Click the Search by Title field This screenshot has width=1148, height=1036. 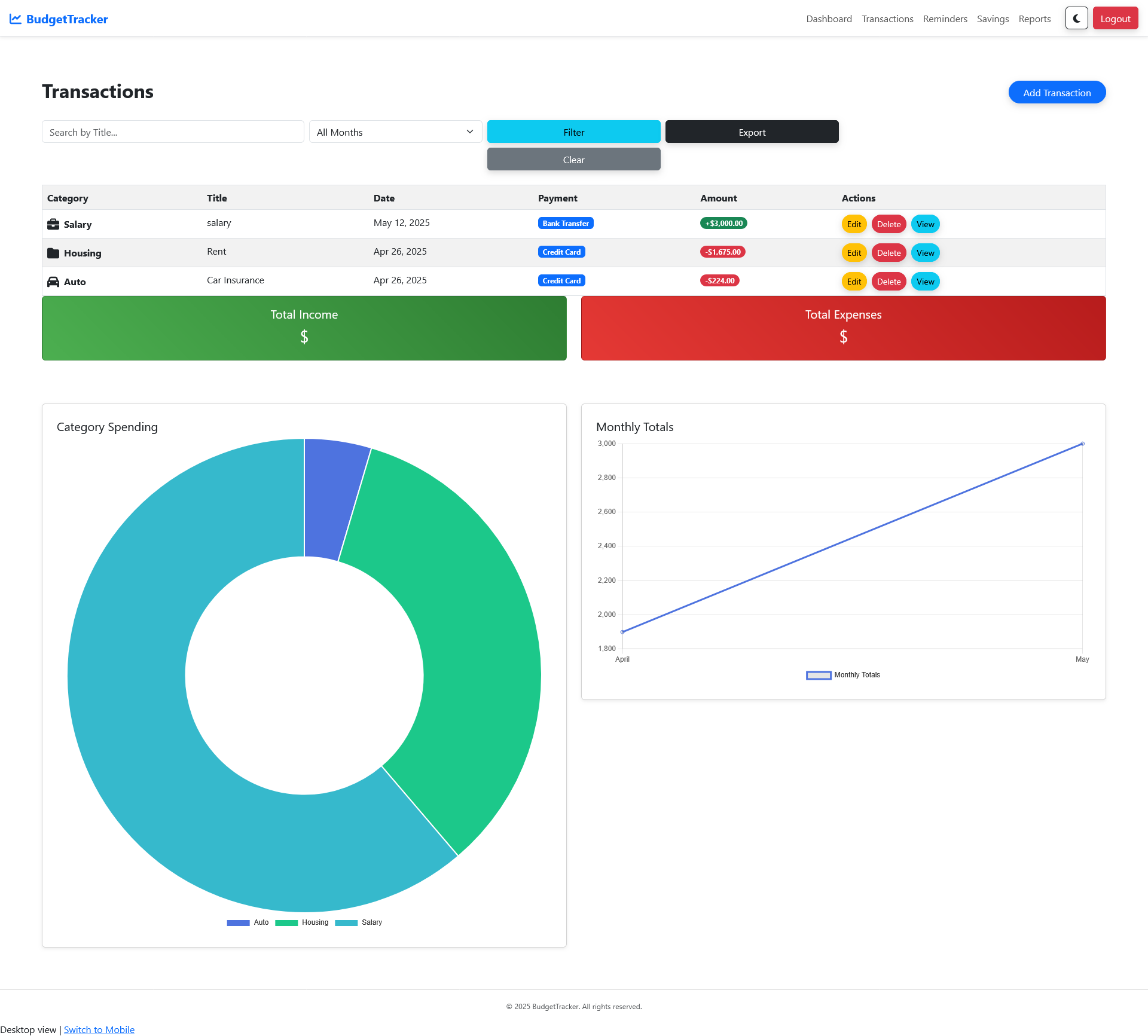click(173, 132)
